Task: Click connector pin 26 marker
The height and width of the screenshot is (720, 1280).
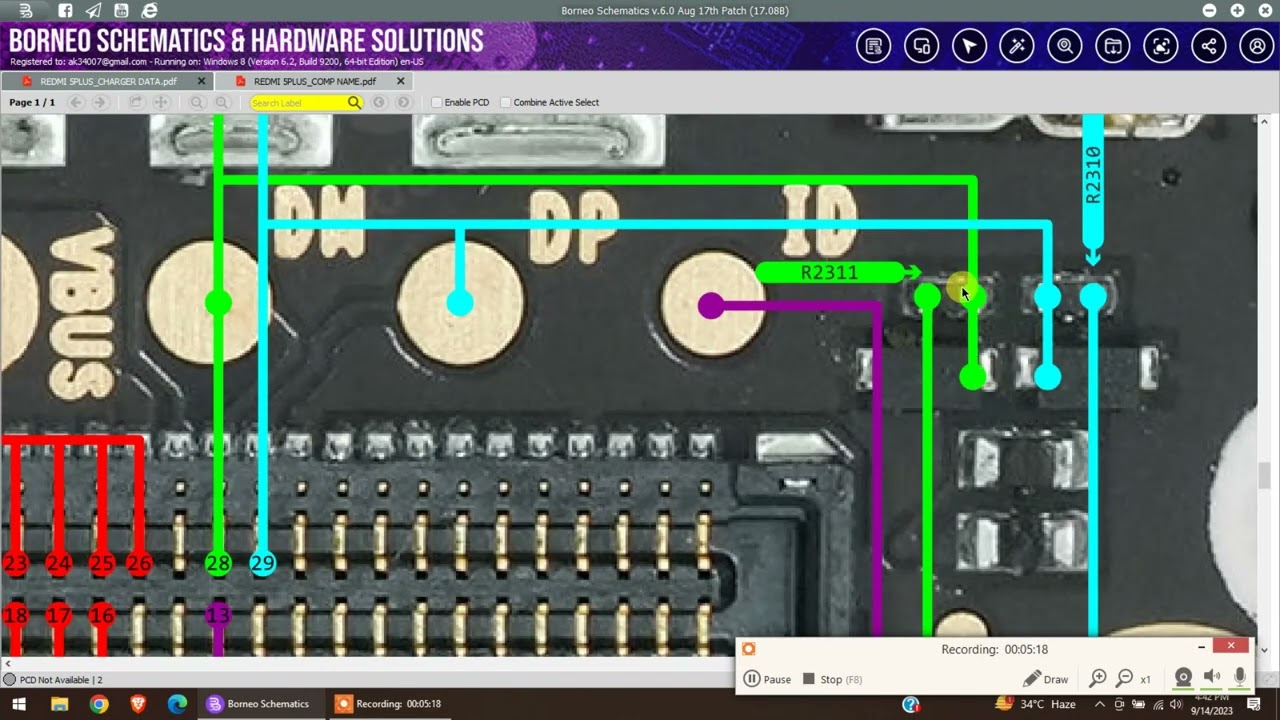Action: pyautogui.click(x=138, y=564)
